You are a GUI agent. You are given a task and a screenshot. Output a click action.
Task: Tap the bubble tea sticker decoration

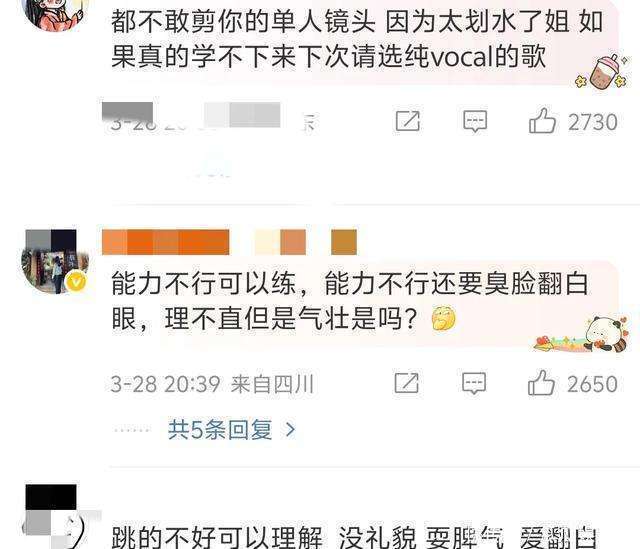(602, 72)
